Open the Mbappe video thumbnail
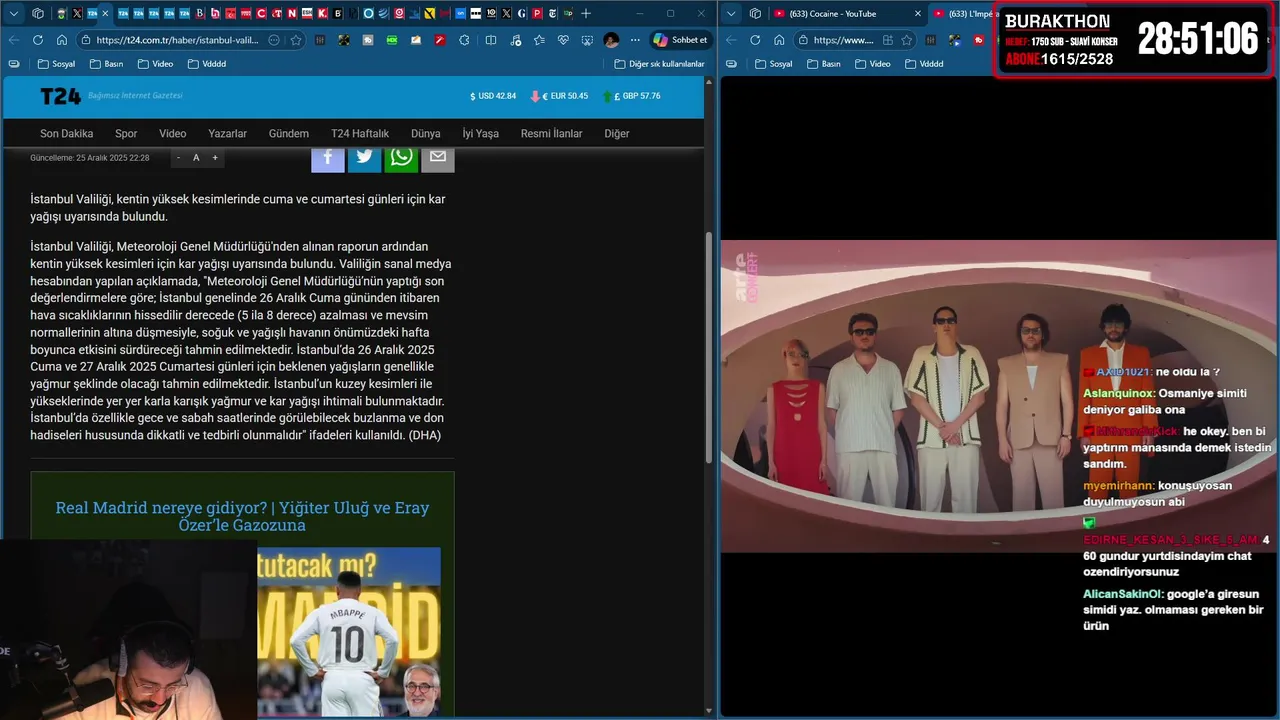 point(349,631)
